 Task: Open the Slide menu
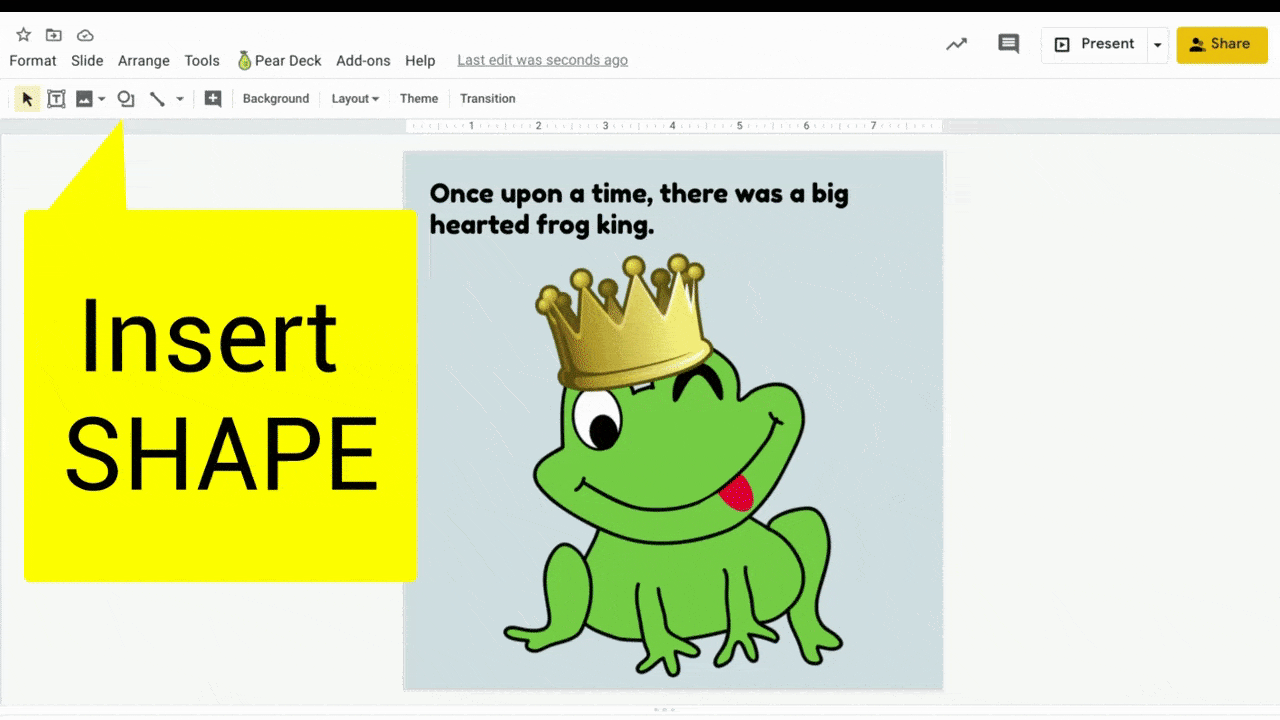coord(87,61)
